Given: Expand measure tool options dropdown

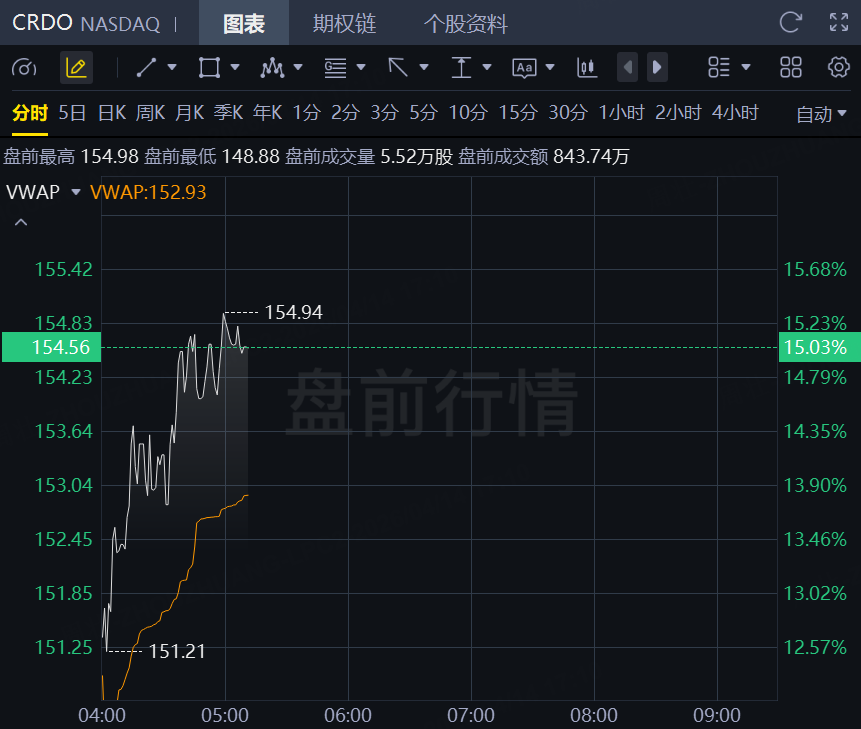Looking at the screenshot, I should pos(487,68).
